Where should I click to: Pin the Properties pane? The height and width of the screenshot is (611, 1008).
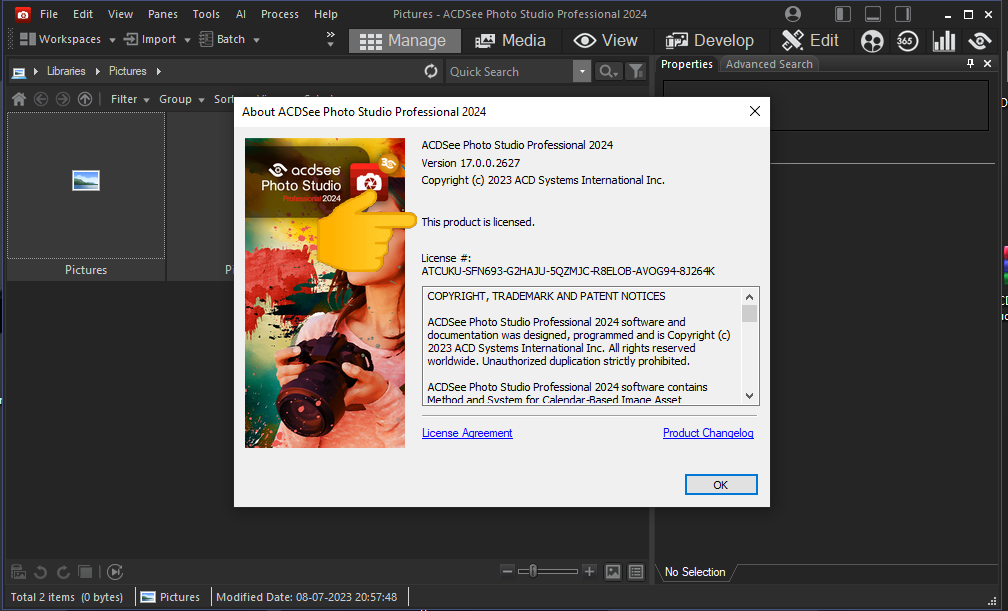point(970,64)
